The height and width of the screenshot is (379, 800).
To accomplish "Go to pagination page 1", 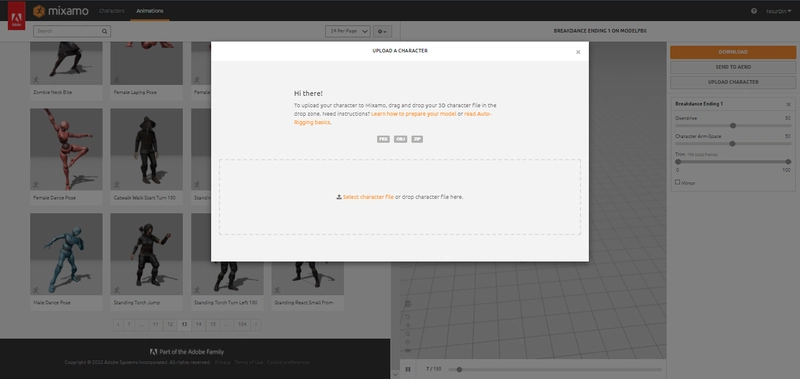I will click(x=129, y=324).
